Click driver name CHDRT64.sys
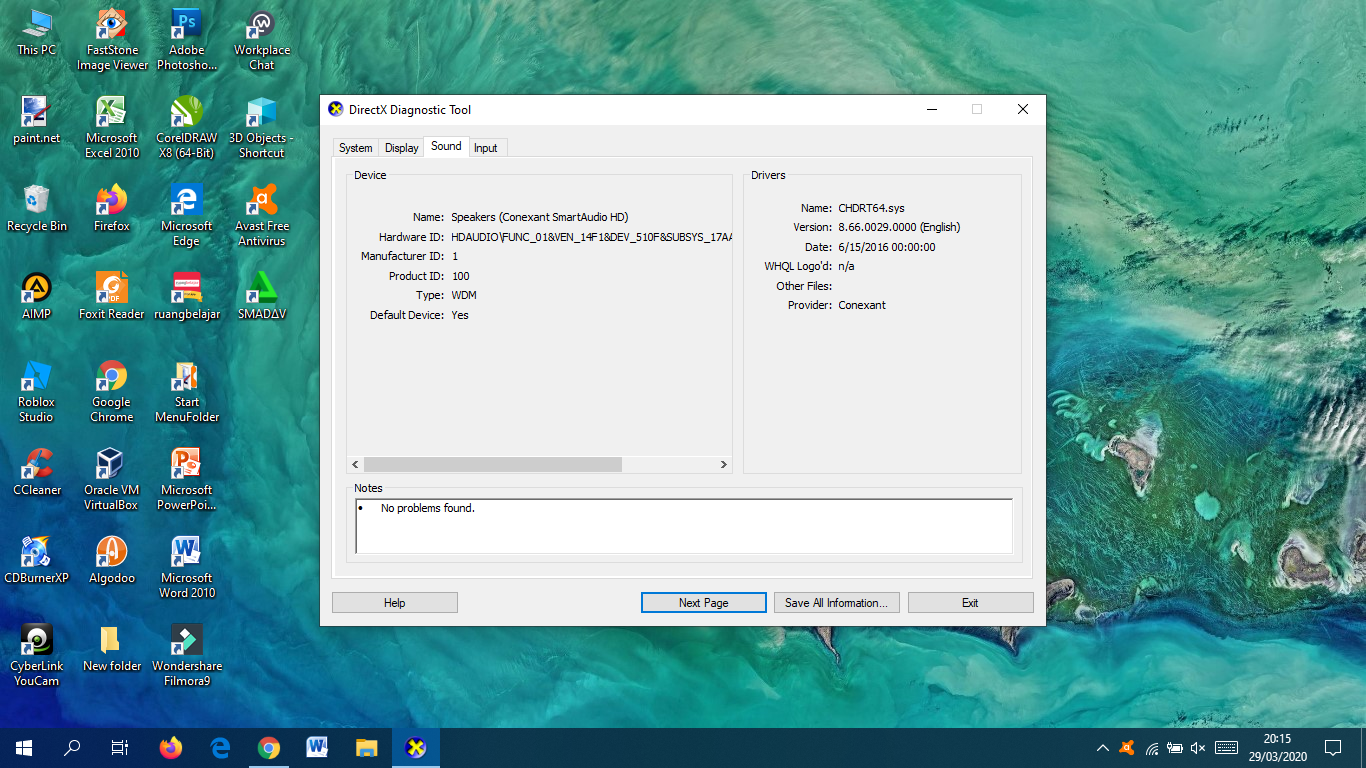This screenshot has height=768, width=1366. [x=871, y=208]
